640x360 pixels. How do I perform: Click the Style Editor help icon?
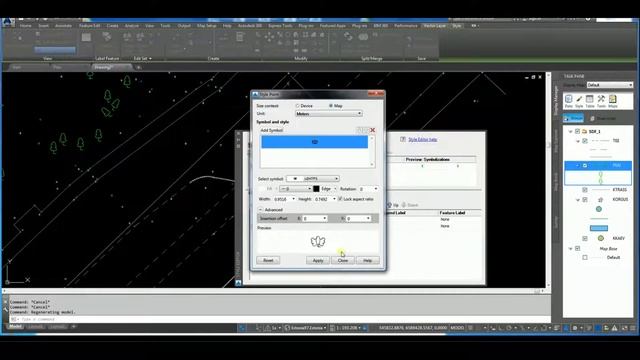(403, 139)
